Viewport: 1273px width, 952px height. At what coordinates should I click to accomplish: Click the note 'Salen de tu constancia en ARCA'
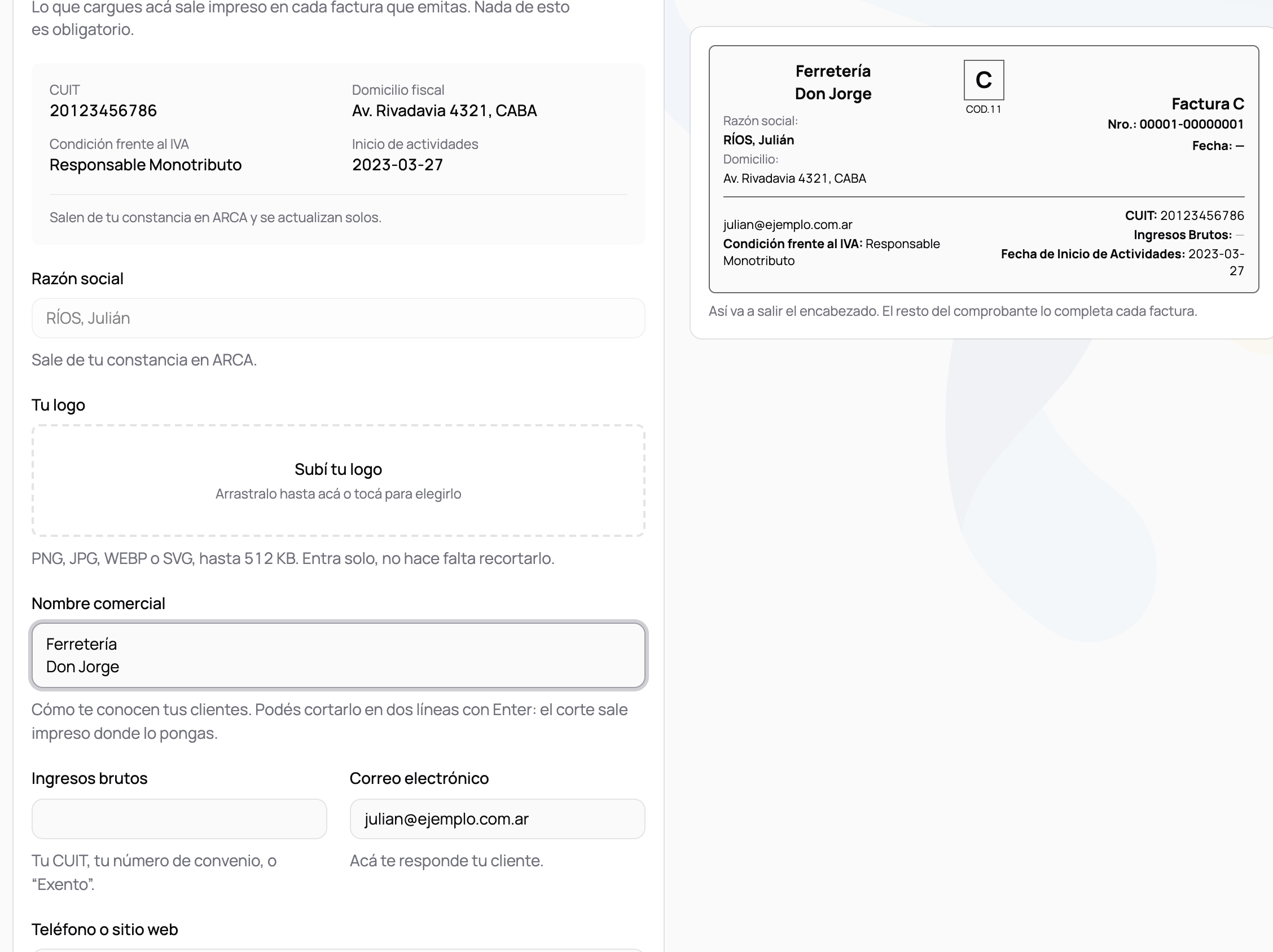tap(215, 218)
